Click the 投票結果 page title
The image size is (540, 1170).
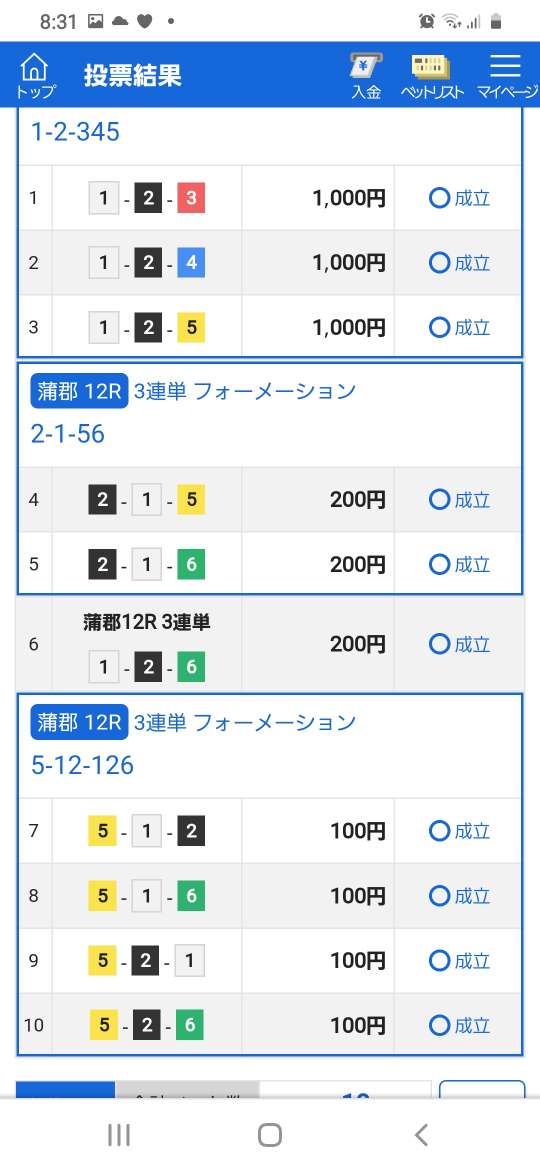click(132, 75)
